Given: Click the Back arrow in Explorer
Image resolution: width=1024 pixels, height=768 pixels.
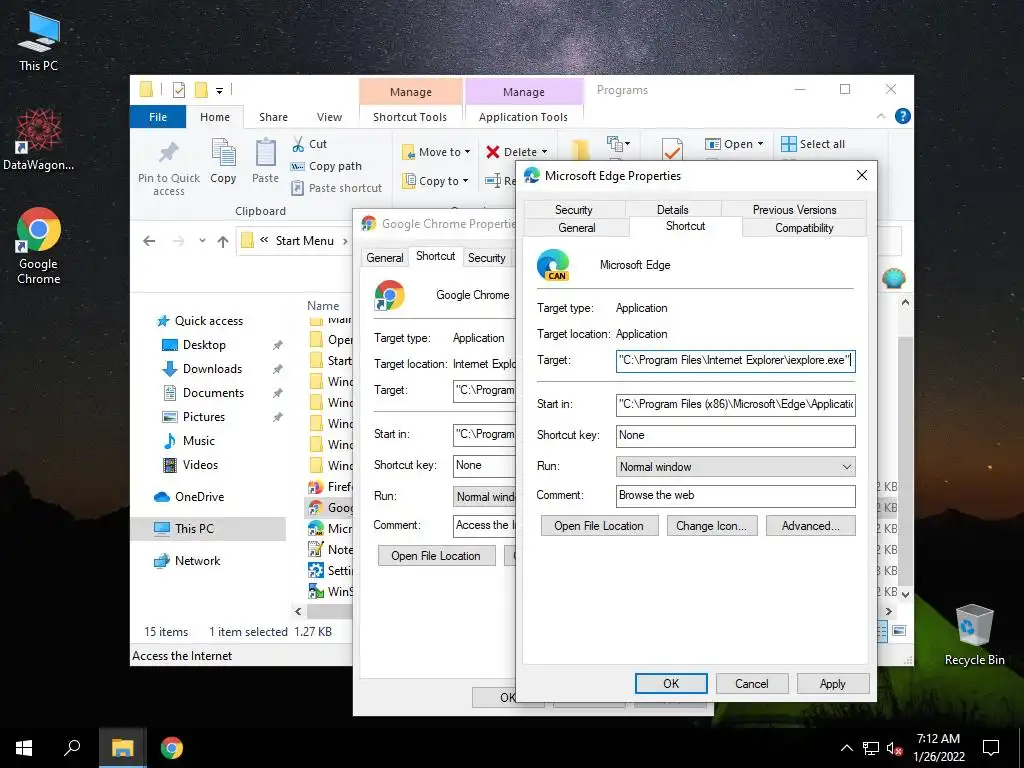Looking at the screenshot, I should (149, 241).
